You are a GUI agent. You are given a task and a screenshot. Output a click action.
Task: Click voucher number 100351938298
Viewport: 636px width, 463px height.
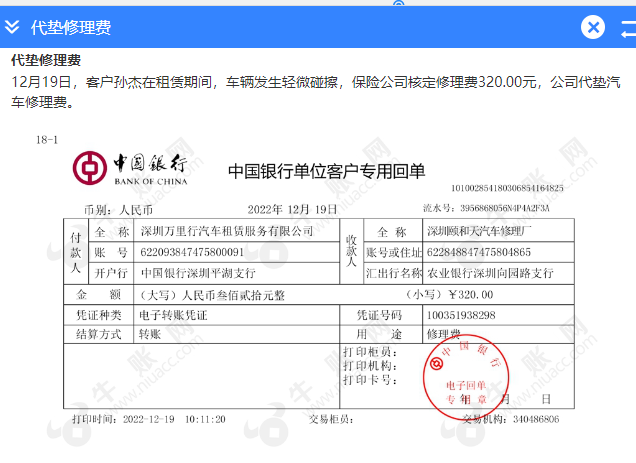pos(461,315)
